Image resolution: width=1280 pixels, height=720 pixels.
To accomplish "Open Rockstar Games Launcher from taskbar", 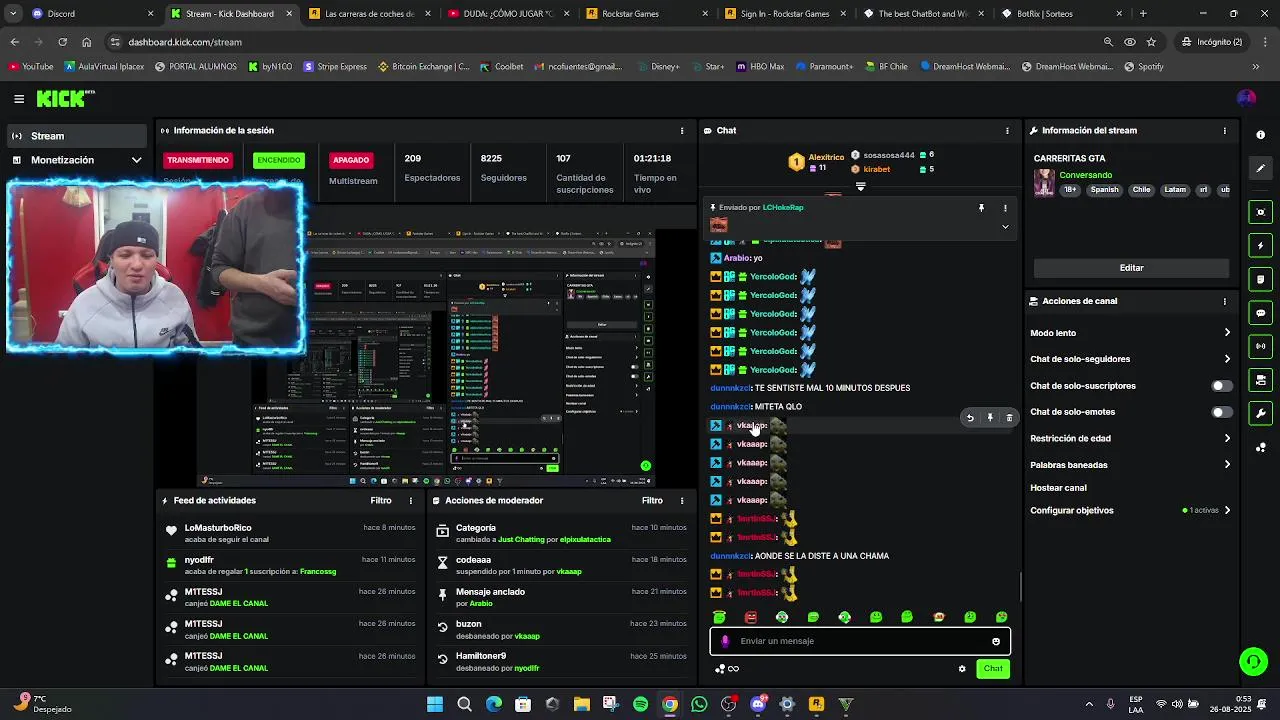I will click(816, 705).
